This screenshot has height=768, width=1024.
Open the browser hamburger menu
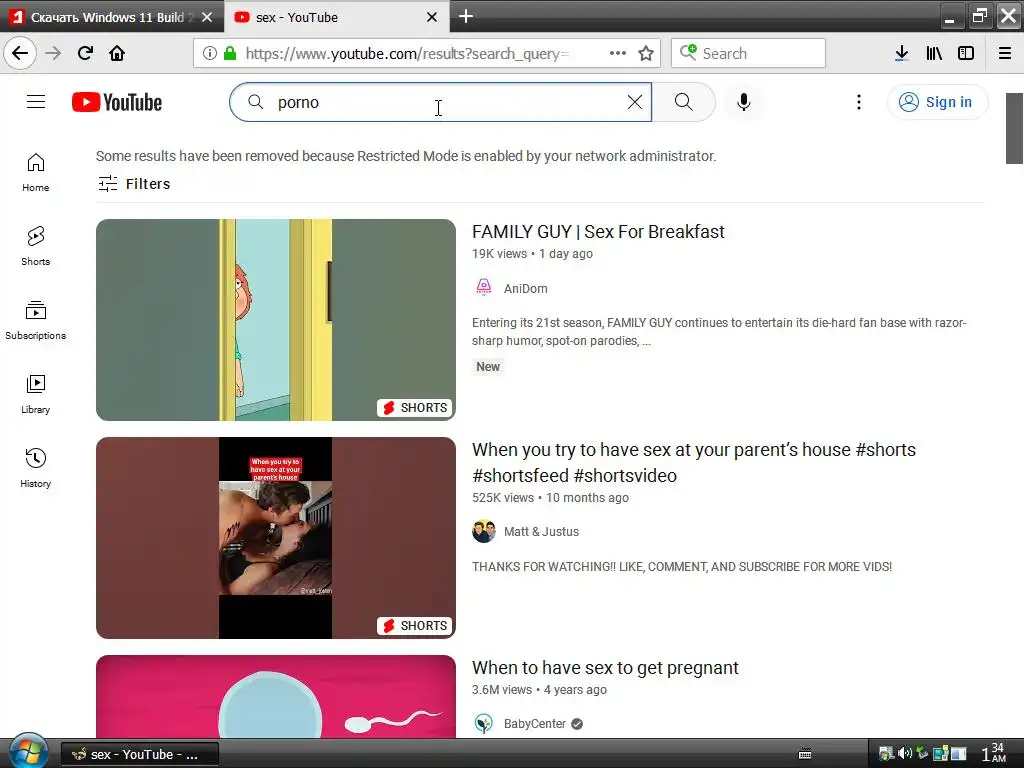1005,54
